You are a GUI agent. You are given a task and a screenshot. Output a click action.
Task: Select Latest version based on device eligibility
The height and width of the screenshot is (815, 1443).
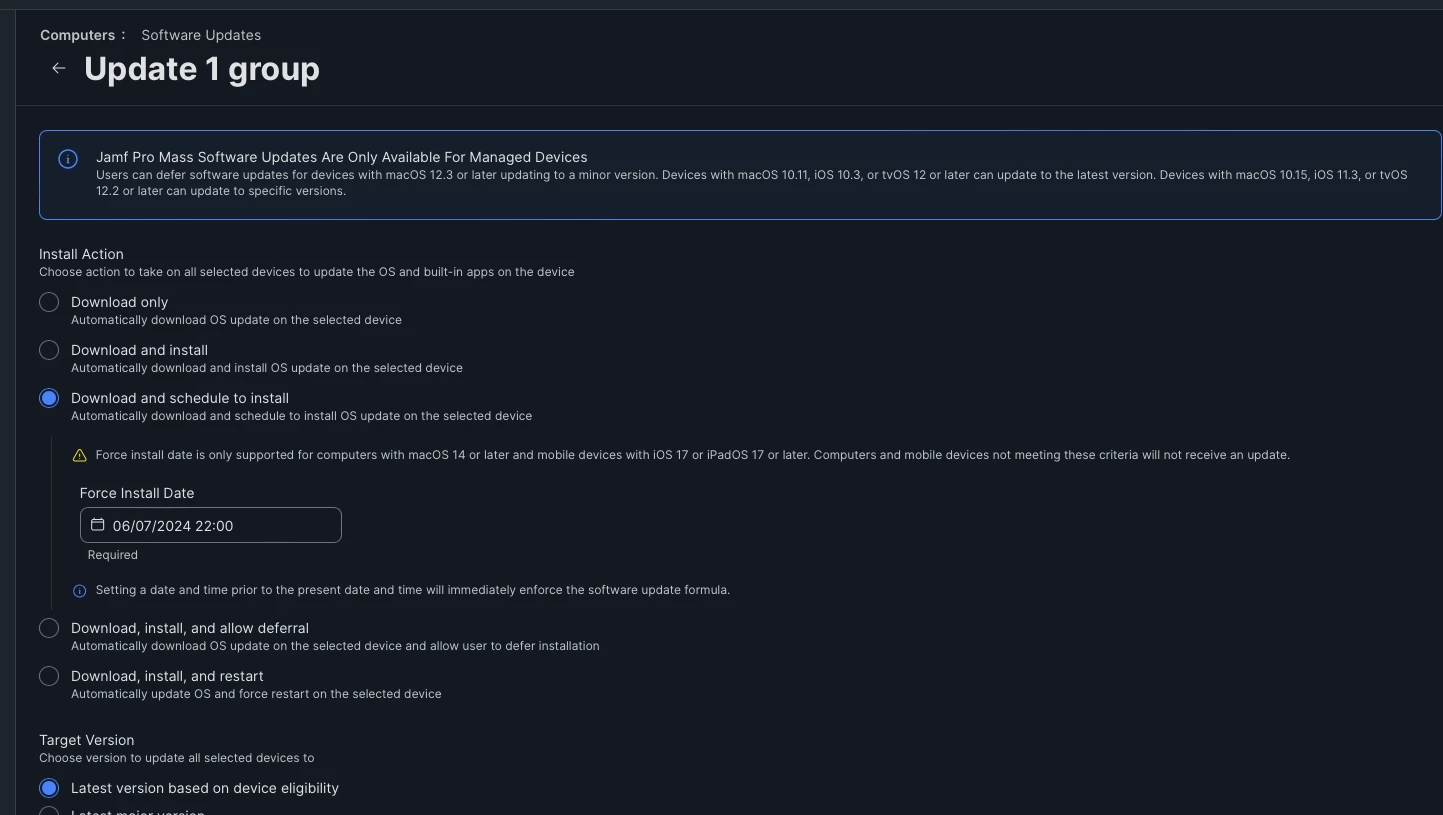(x=49, y=788)
